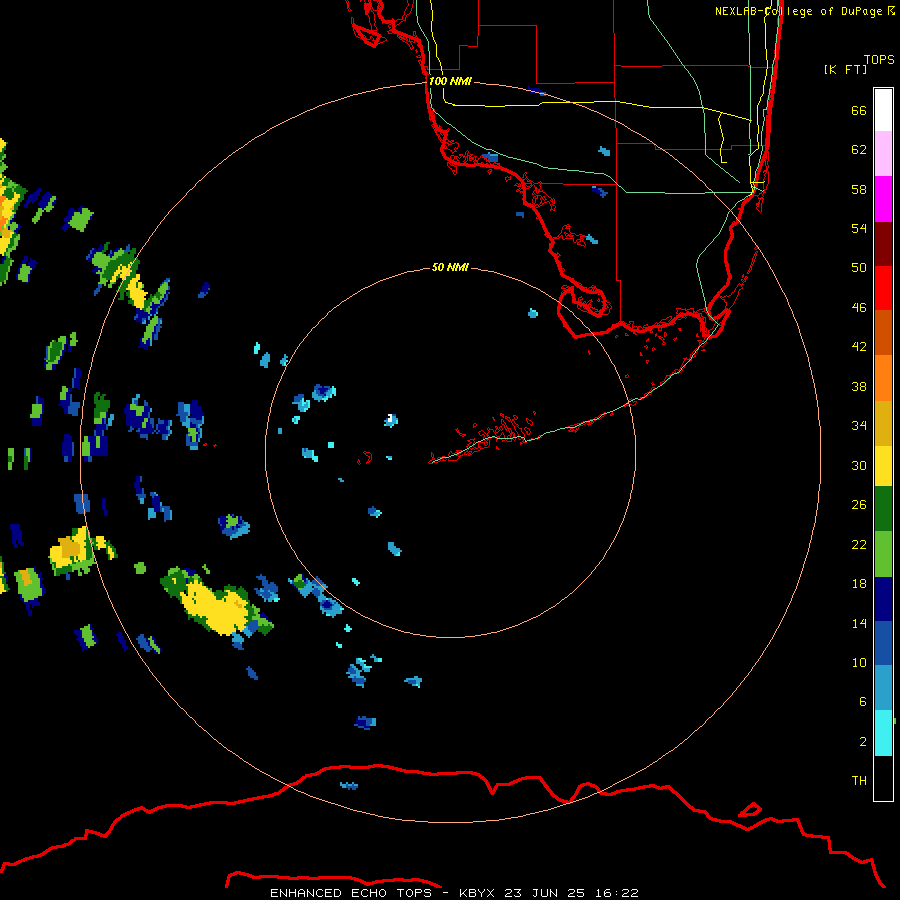Click the "NEXLAB-College of DuPage" credit text
This screenshot has width=900, height=900.
click(x=798, y=11)
